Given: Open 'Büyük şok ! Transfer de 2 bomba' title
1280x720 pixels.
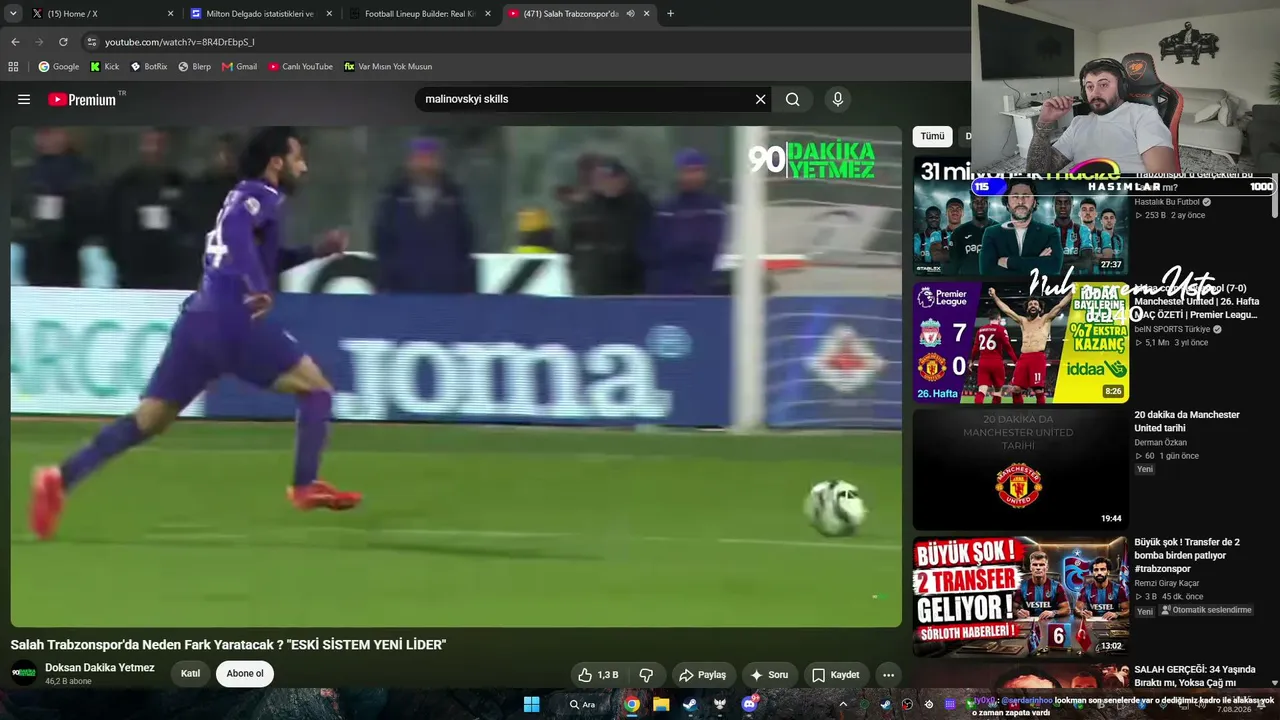Looking at the screenshot, I should coord(1187,555).
